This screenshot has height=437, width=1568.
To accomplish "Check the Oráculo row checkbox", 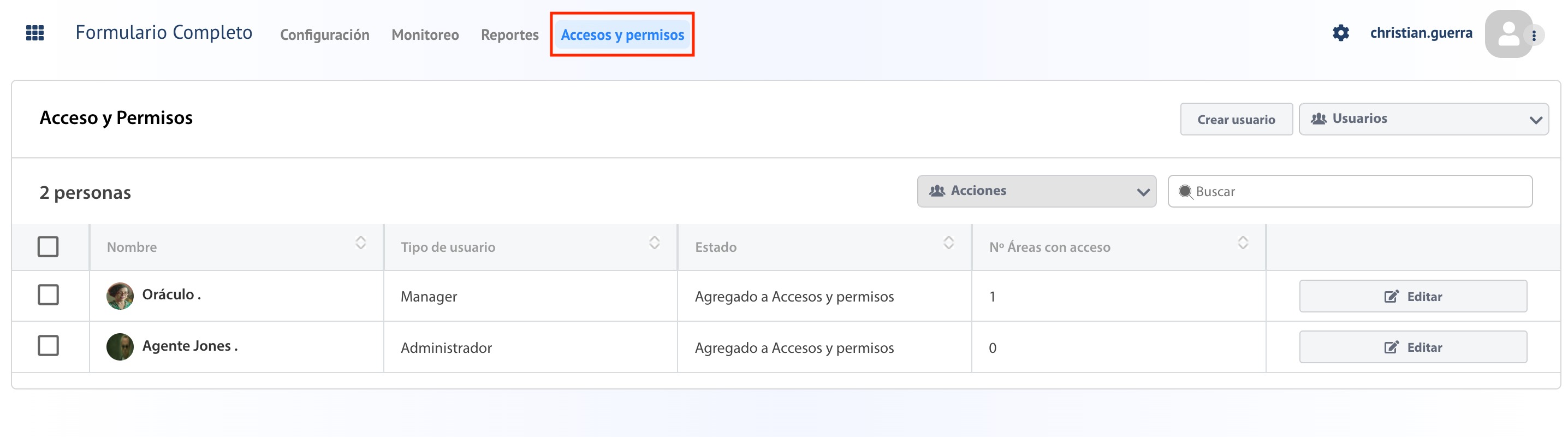I will [x=48, y=294].
